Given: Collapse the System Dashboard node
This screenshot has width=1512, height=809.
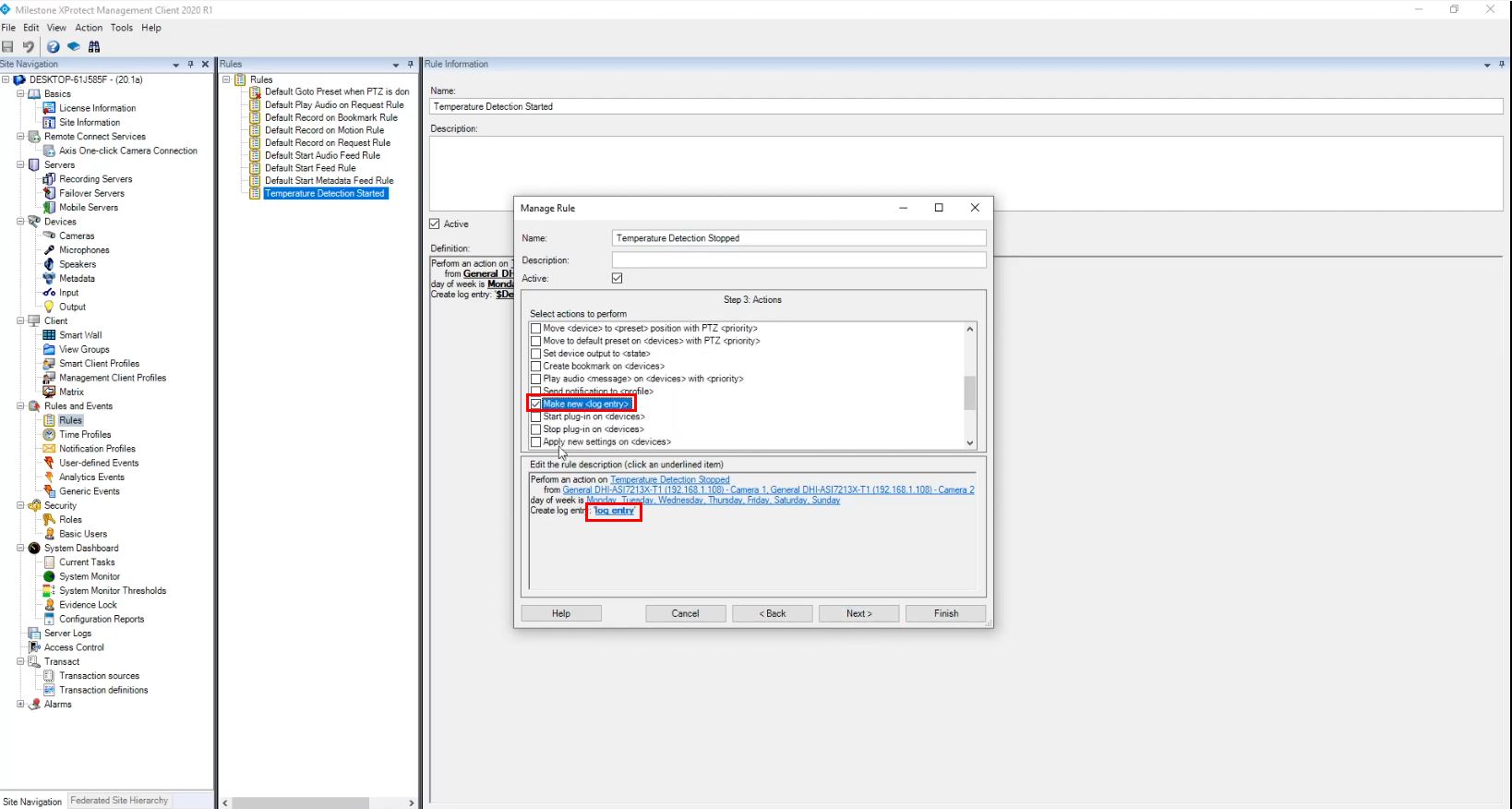Looking at the screenshot, I should (x=20, y=548).
